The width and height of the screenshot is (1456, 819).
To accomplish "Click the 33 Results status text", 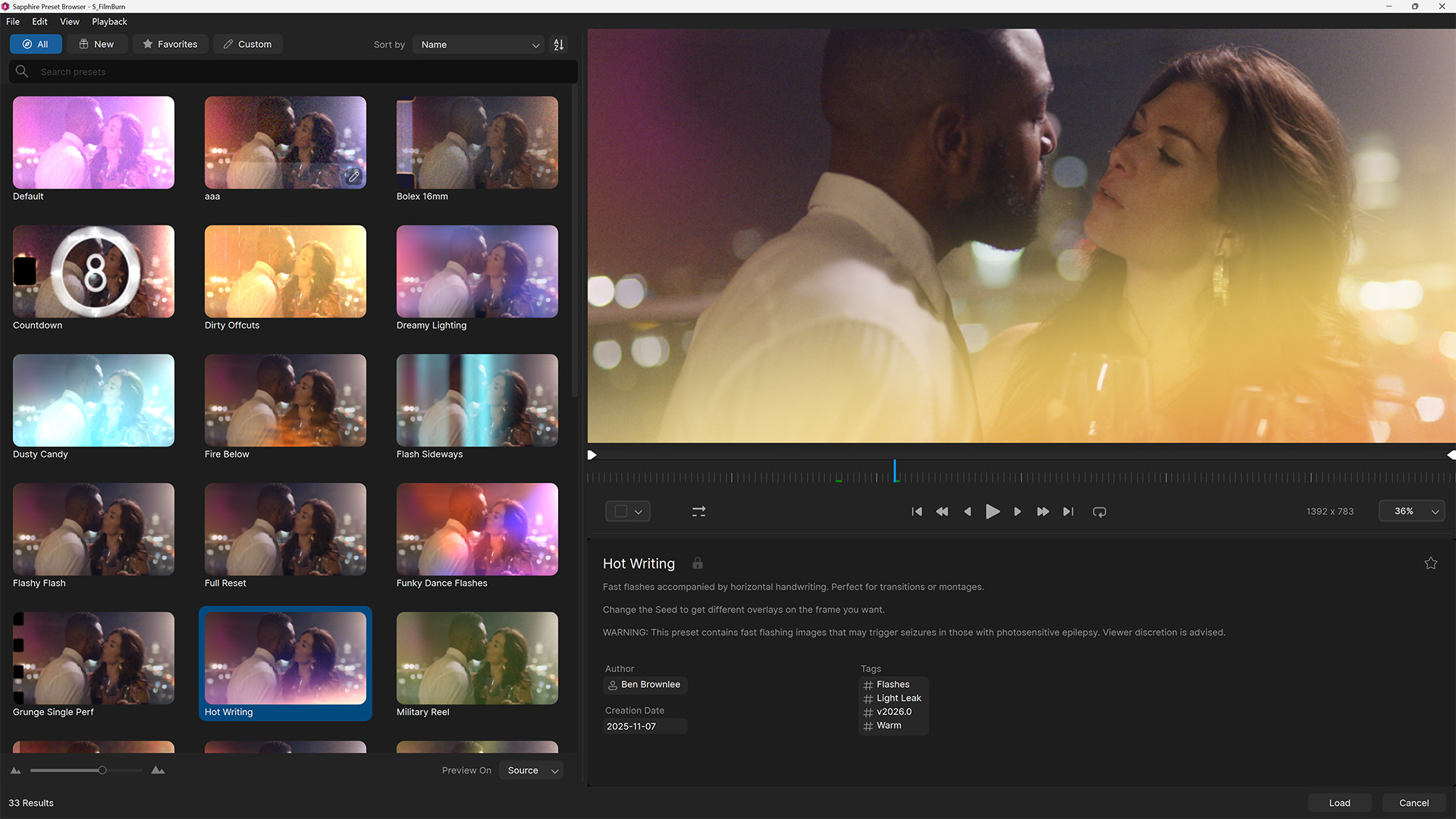I will [x=31, y=803].
